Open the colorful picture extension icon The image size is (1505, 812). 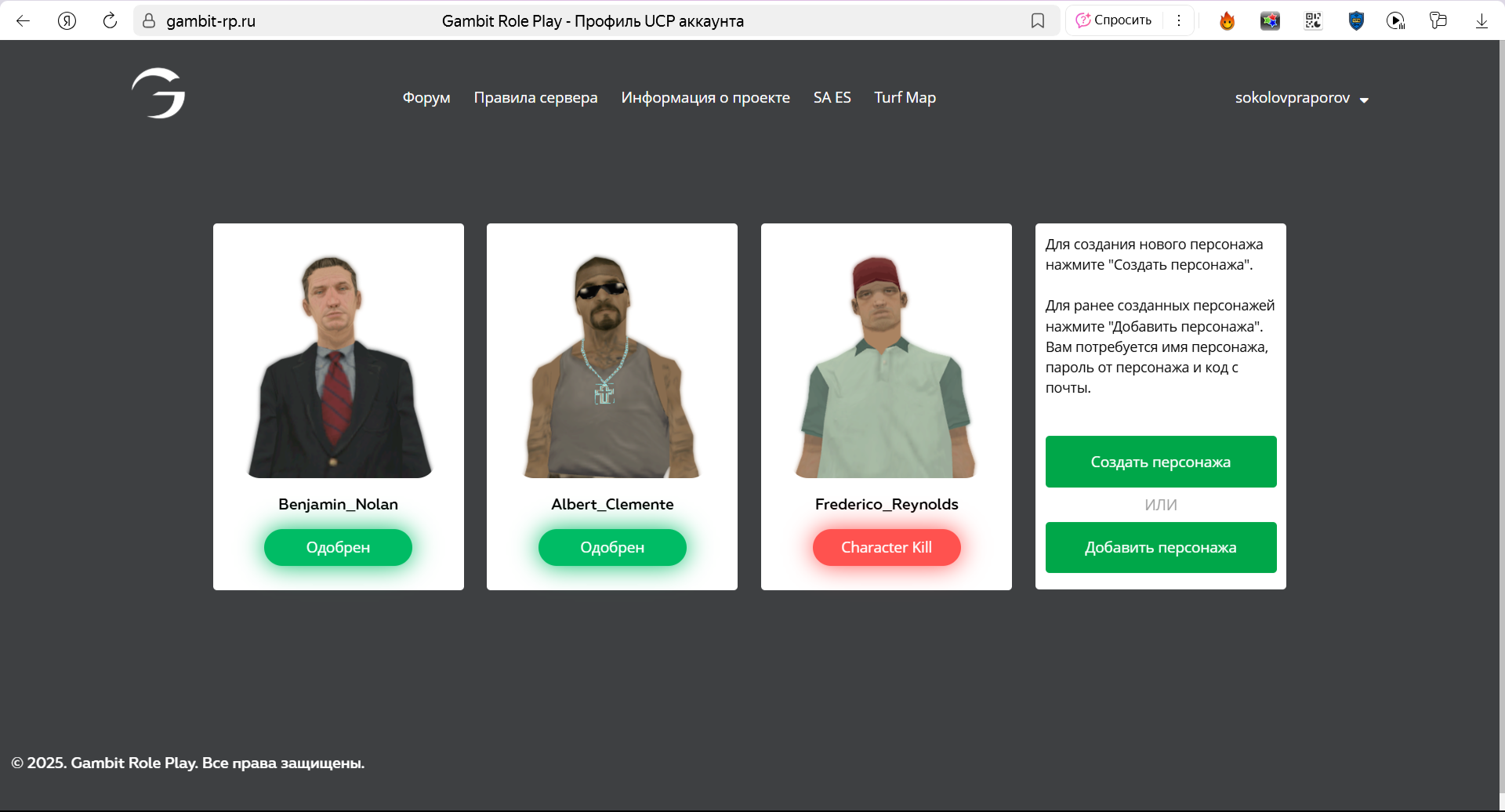tap(1270, 21)
